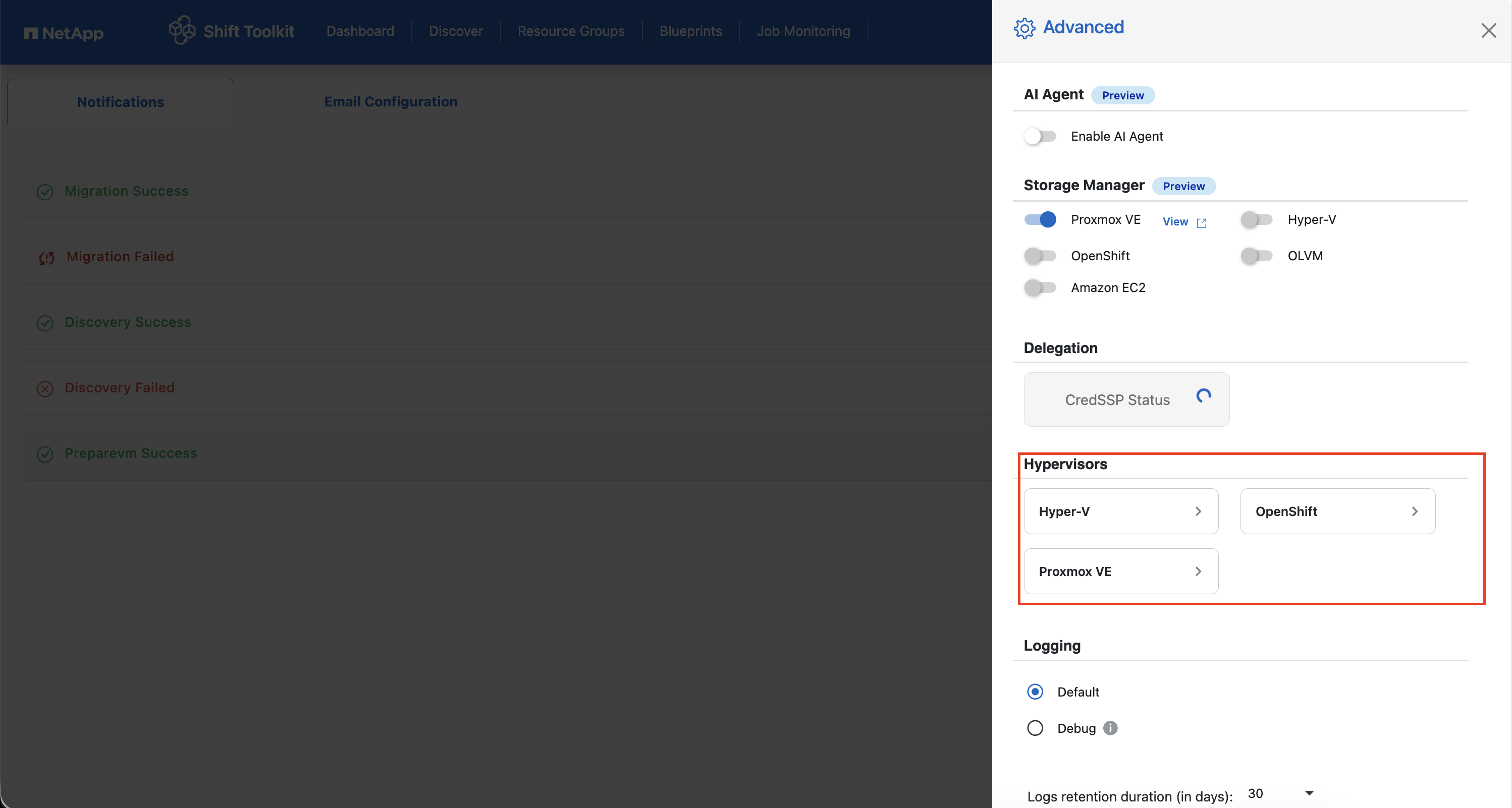Toggle OLVM storage manager switch

click(1256, 256)
